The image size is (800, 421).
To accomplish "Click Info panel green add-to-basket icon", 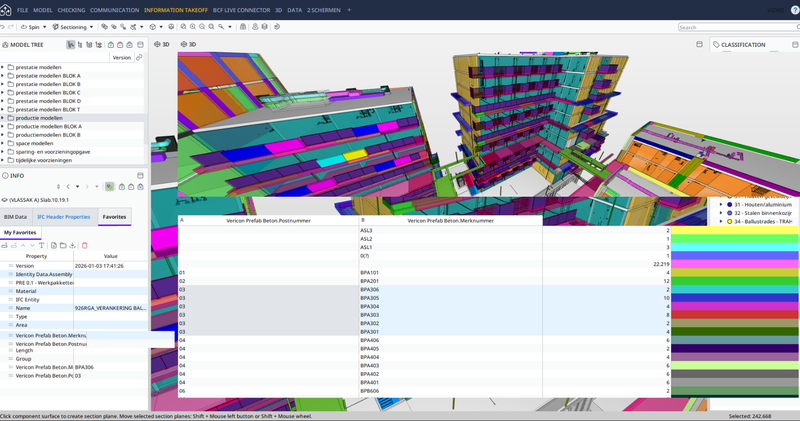I will [122, 187].
